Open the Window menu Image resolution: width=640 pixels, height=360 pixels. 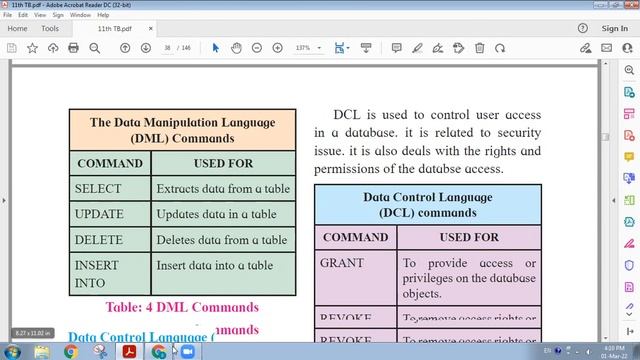80,15
